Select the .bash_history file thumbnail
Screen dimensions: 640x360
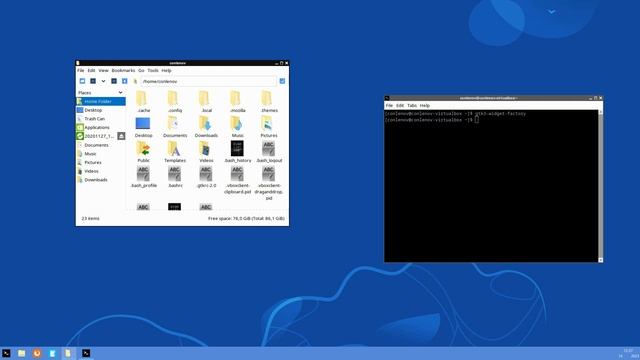pos(237,149)
